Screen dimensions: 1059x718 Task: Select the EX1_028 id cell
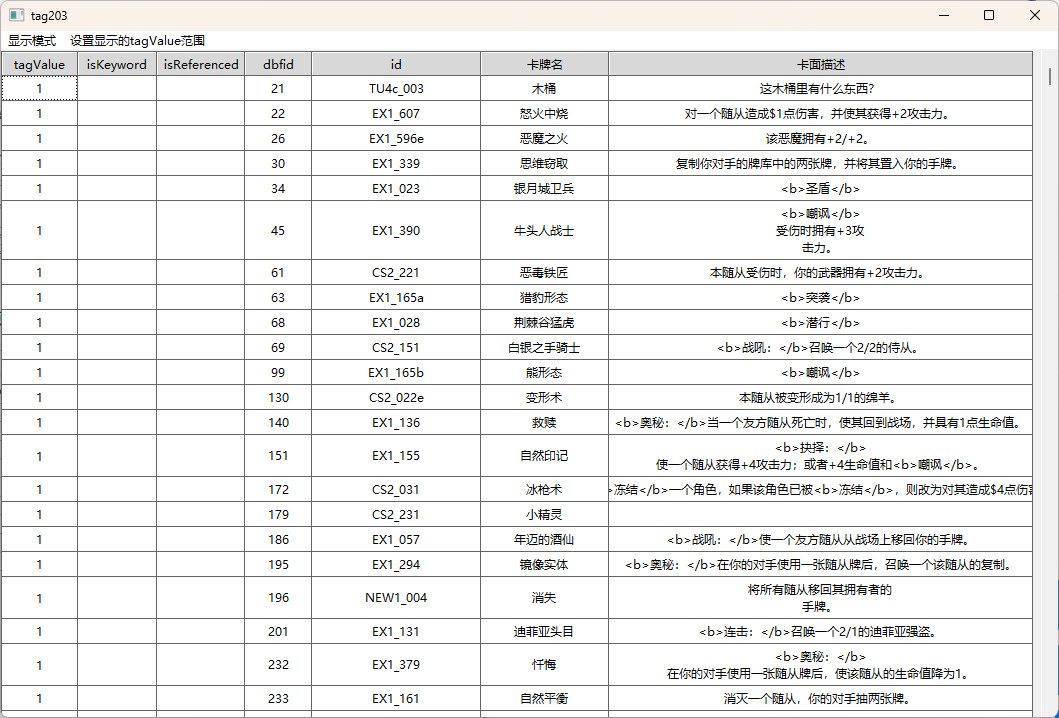[x=396, y=322]
